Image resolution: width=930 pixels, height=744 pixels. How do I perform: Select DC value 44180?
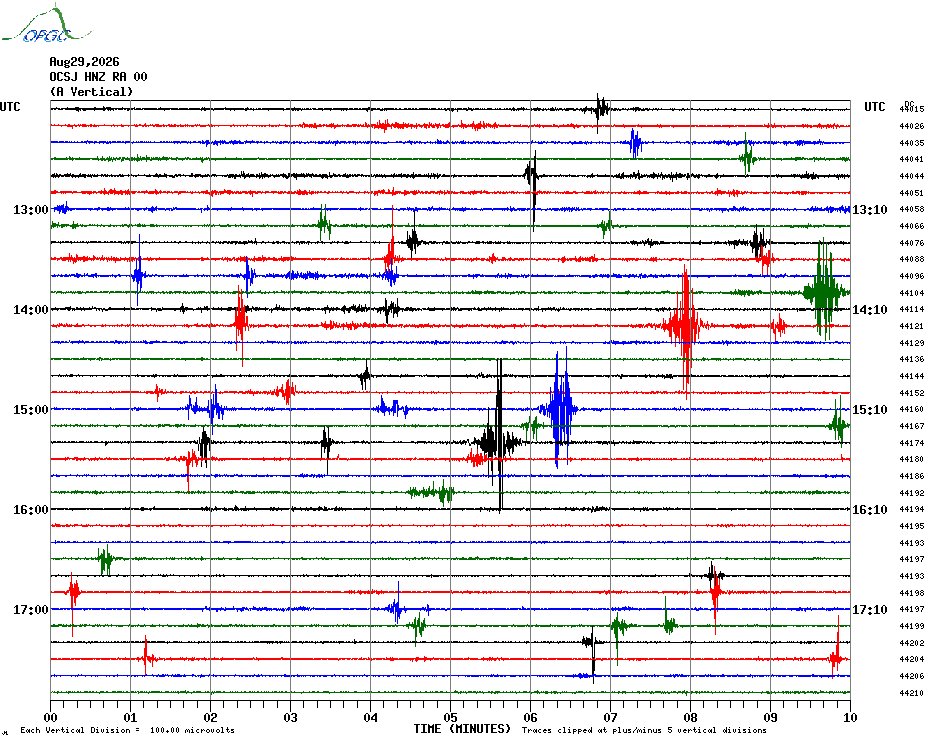click(x=912, y=459)
